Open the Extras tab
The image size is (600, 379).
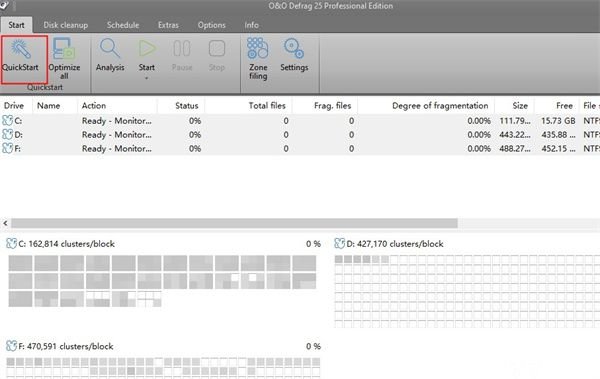click(x=168, y=25)
